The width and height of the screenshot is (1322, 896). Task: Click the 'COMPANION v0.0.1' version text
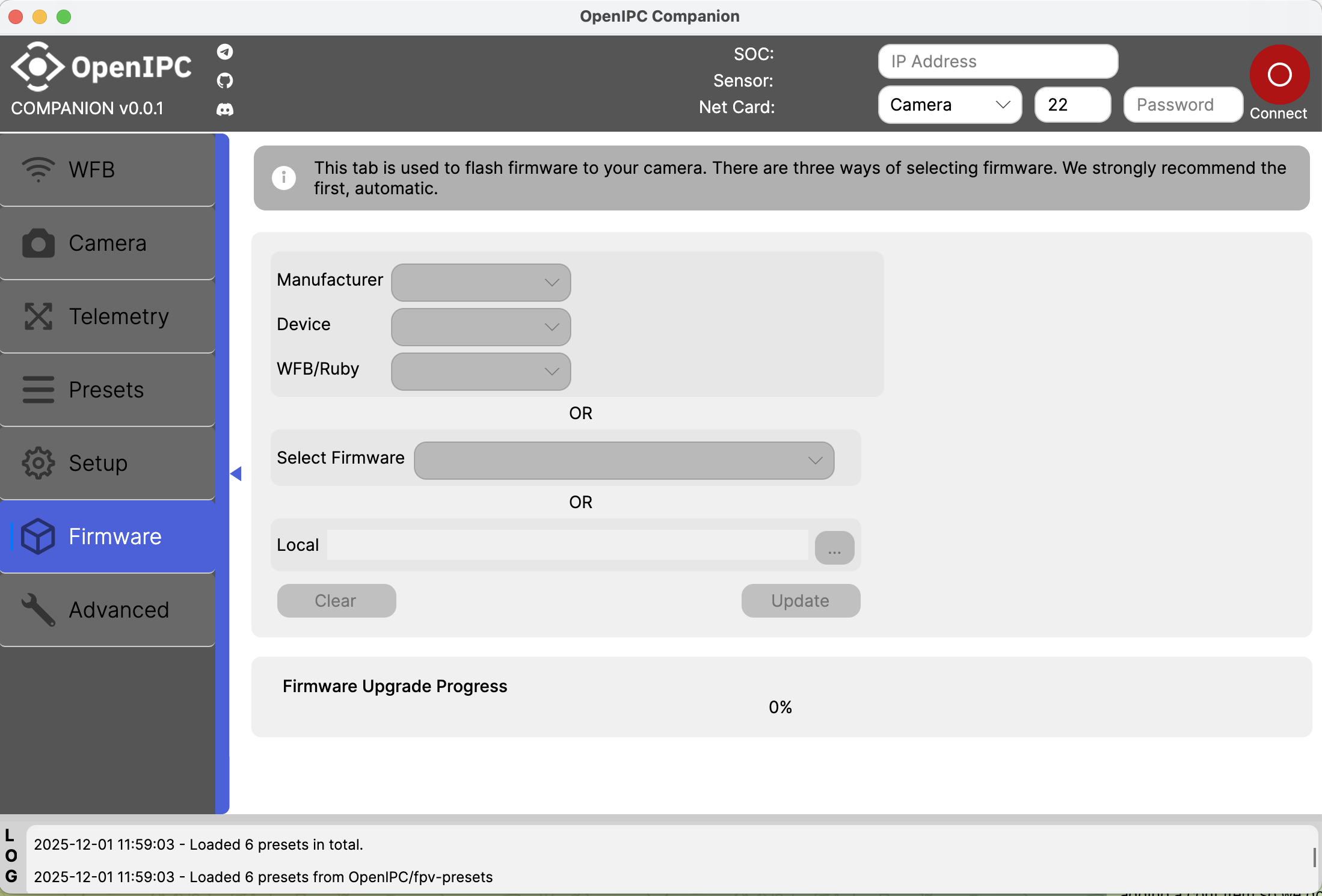tap(87, 108)
